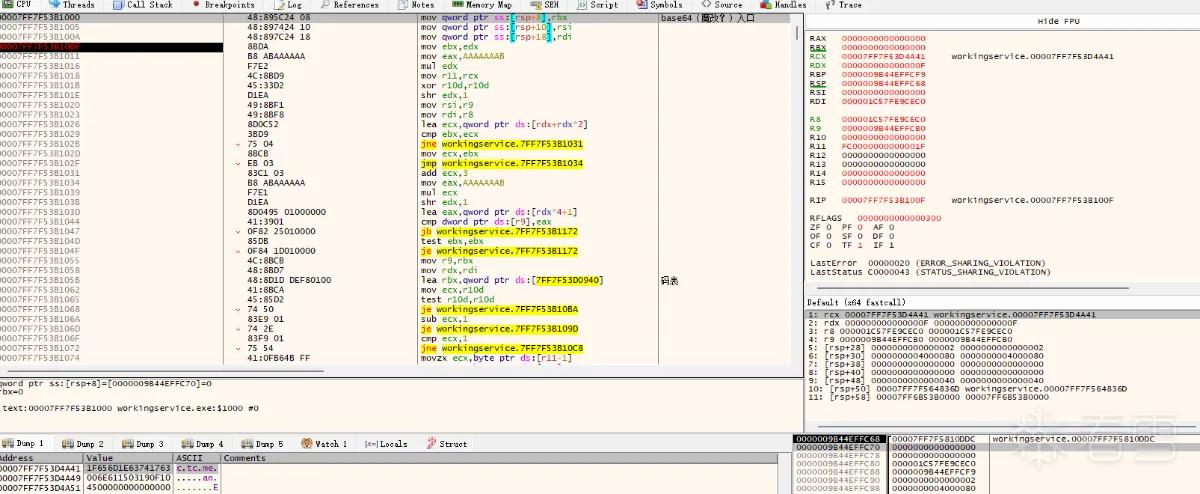Switch to the Notes tab
This screenshot has height=494, width=1200.
416,5
